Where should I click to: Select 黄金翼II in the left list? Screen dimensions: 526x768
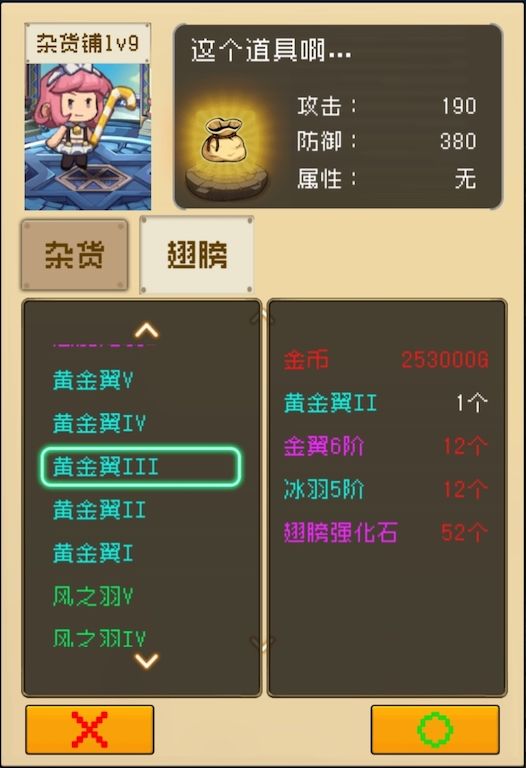99,510
